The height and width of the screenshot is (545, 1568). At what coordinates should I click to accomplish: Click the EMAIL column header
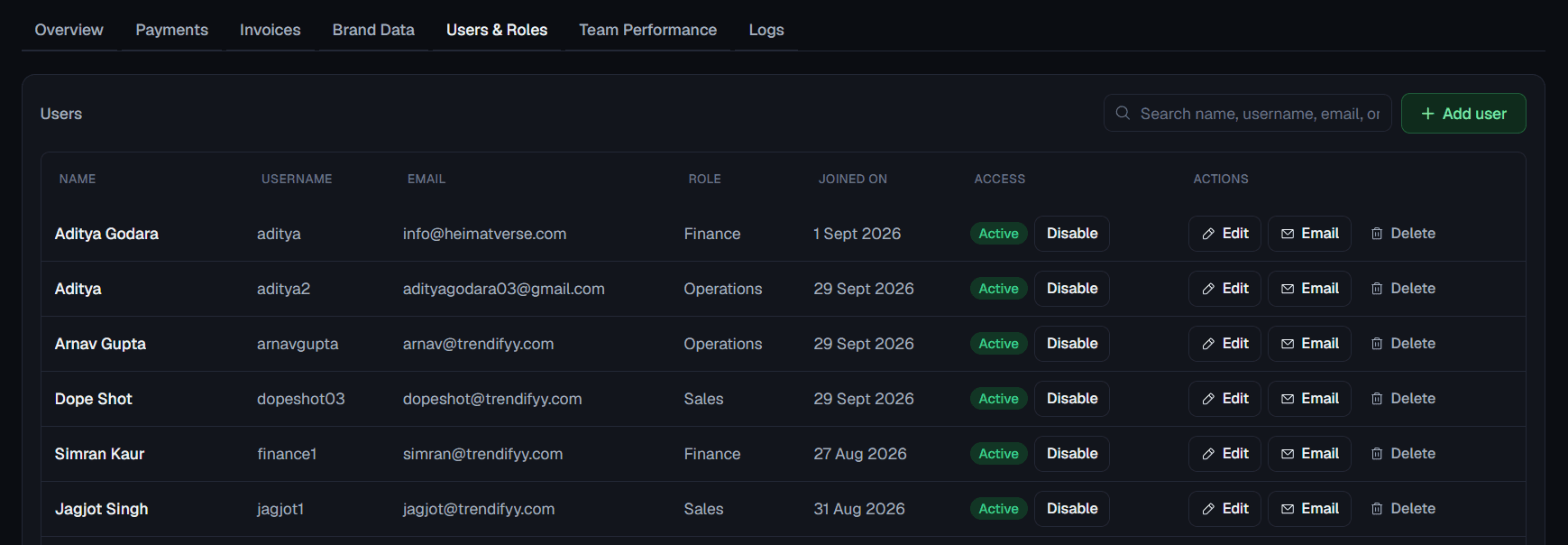426,179
